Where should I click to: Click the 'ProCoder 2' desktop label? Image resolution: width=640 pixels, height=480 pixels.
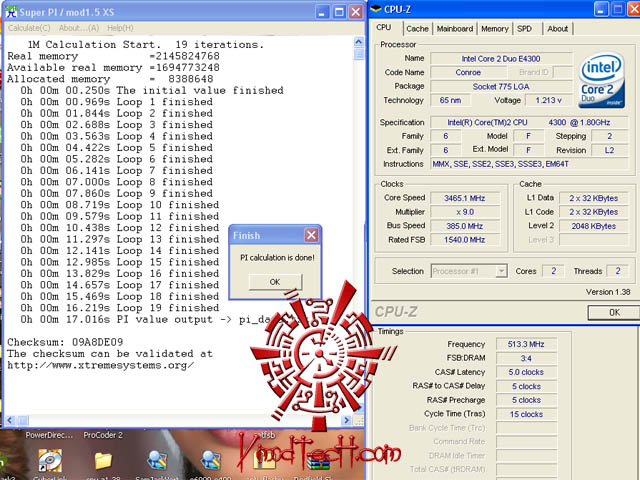coord(103,435)
